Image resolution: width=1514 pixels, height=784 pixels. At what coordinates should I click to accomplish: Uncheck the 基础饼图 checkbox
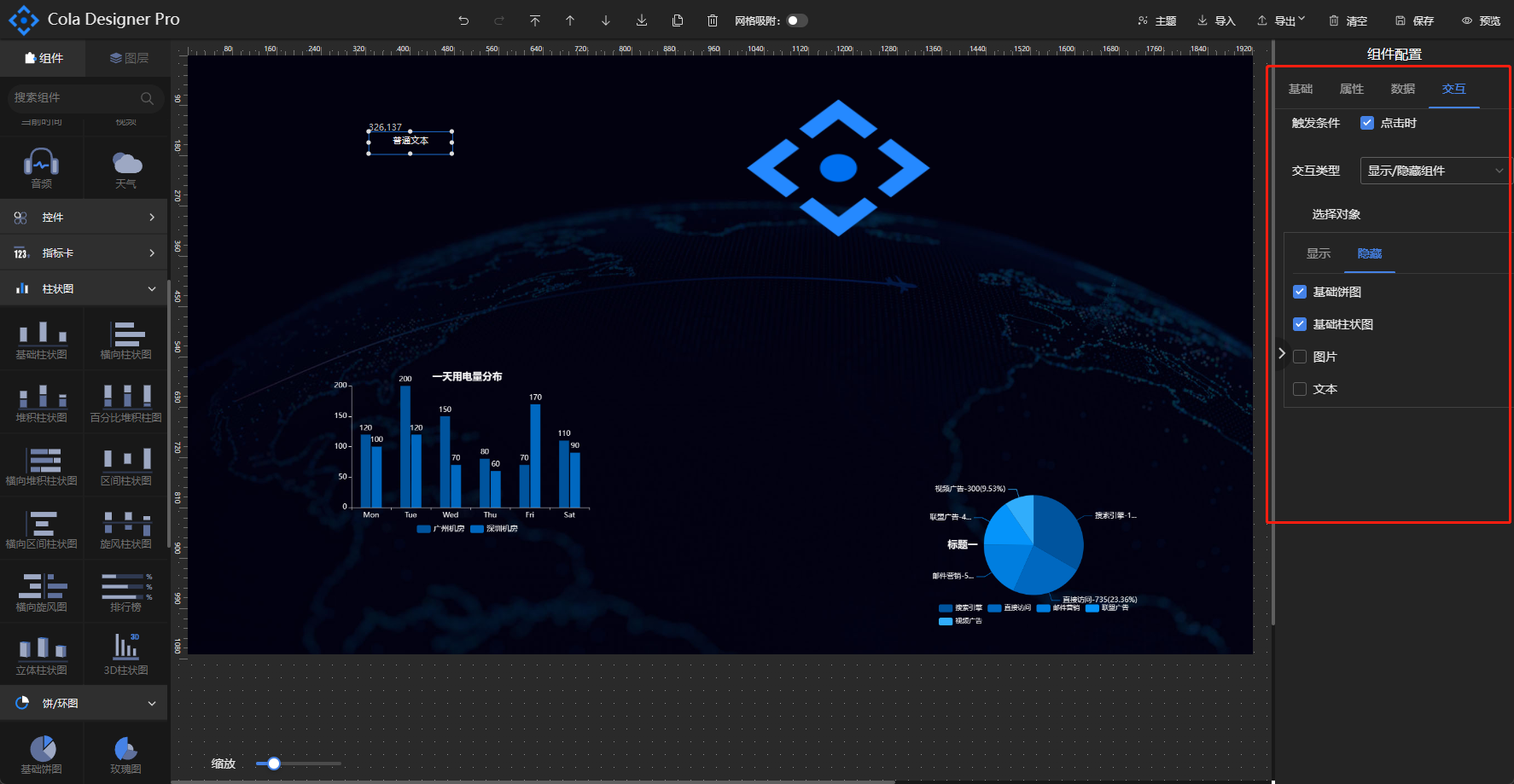coord(1300,292)
